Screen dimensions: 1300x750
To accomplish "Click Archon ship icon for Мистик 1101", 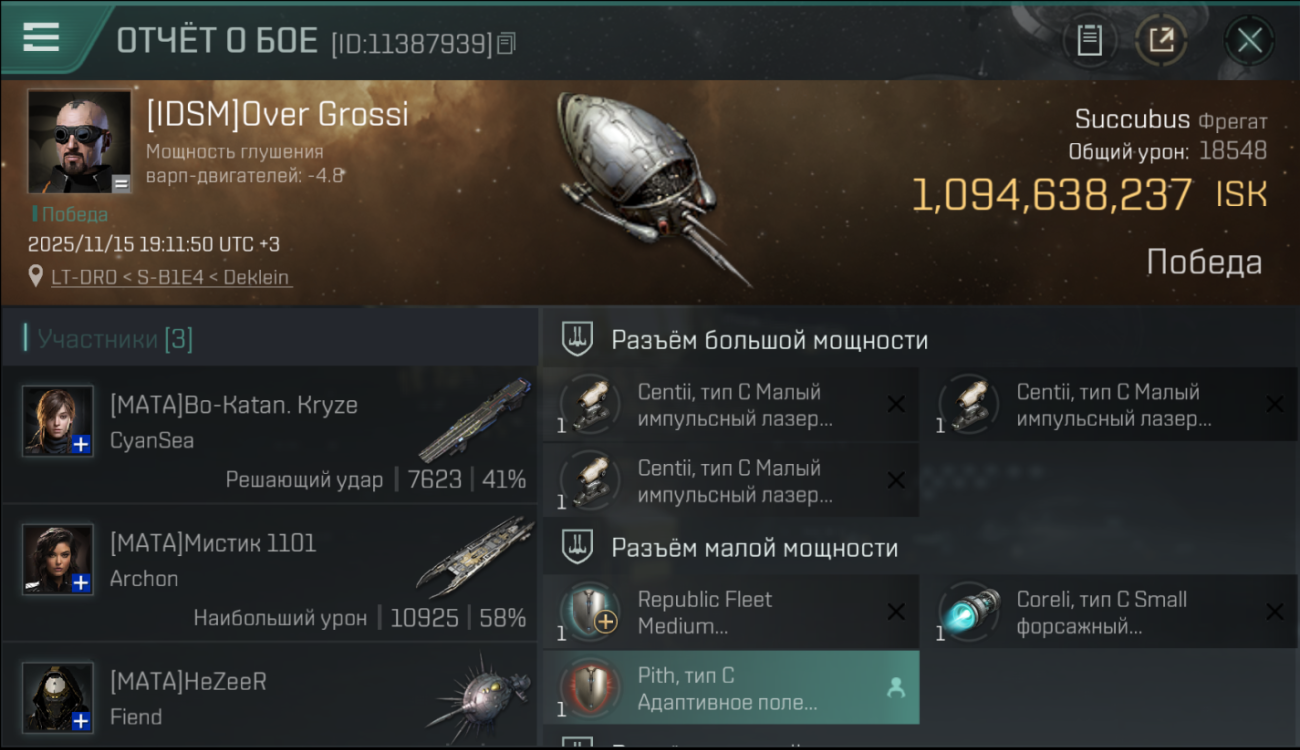I will pyautogui.click(x=477, y=557).
